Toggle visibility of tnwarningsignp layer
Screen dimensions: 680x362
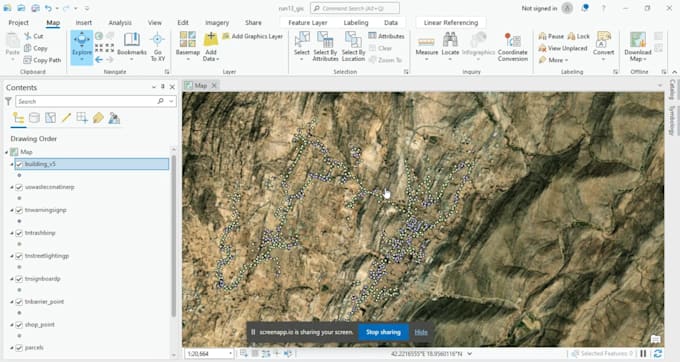(x=19, y=210)
